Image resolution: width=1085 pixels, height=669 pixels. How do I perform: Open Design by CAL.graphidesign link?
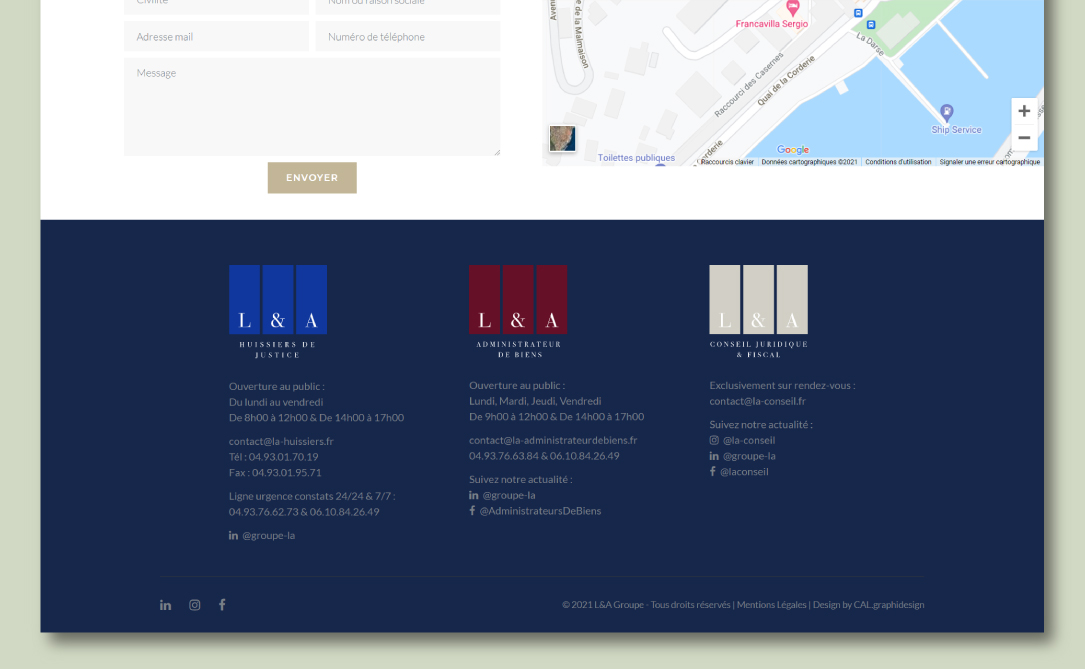pos(868,605)
